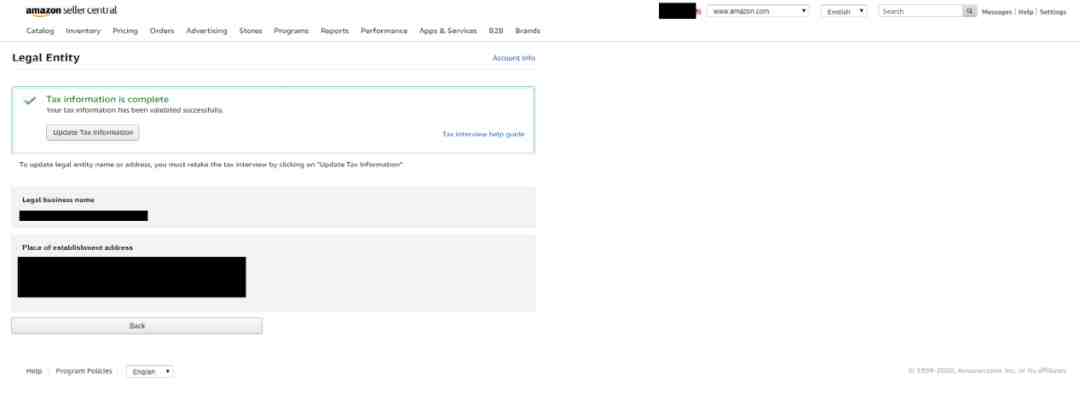1080x395 pixels.
Task: Focus the Search input field
Action: tap(921, 12)
